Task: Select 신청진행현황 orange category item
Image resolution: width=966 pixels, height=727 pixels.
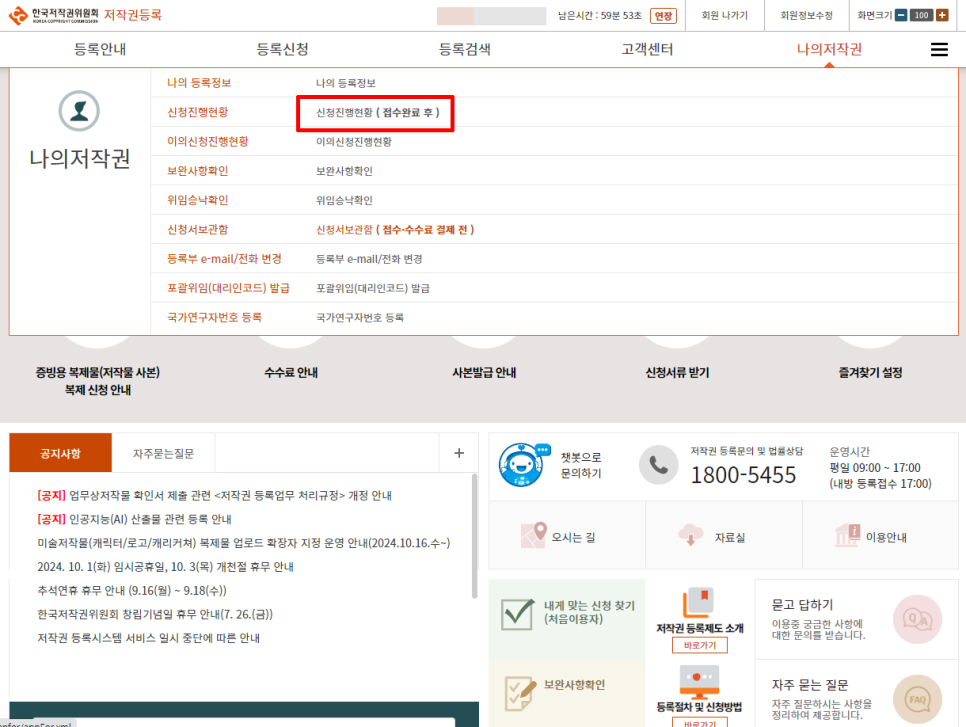Action: [x=198, y=112]
